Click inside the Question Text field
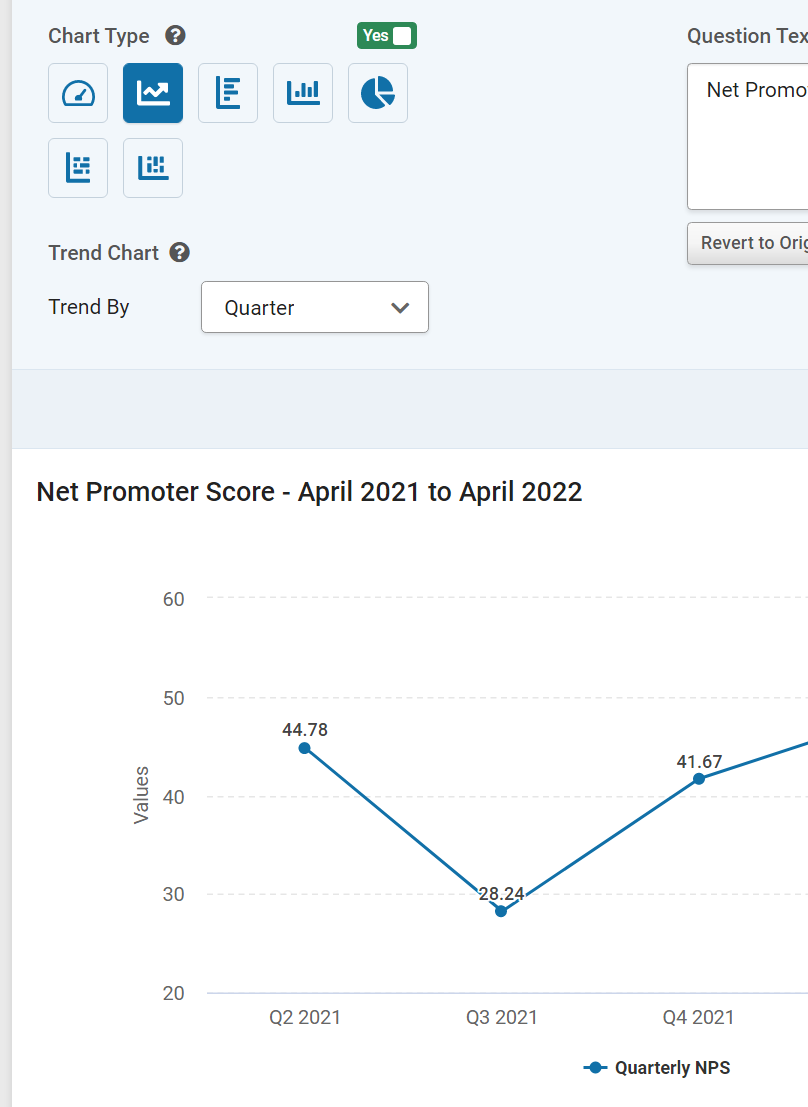The width and height of the screenshot is (808, 1107). pos(750,137)
